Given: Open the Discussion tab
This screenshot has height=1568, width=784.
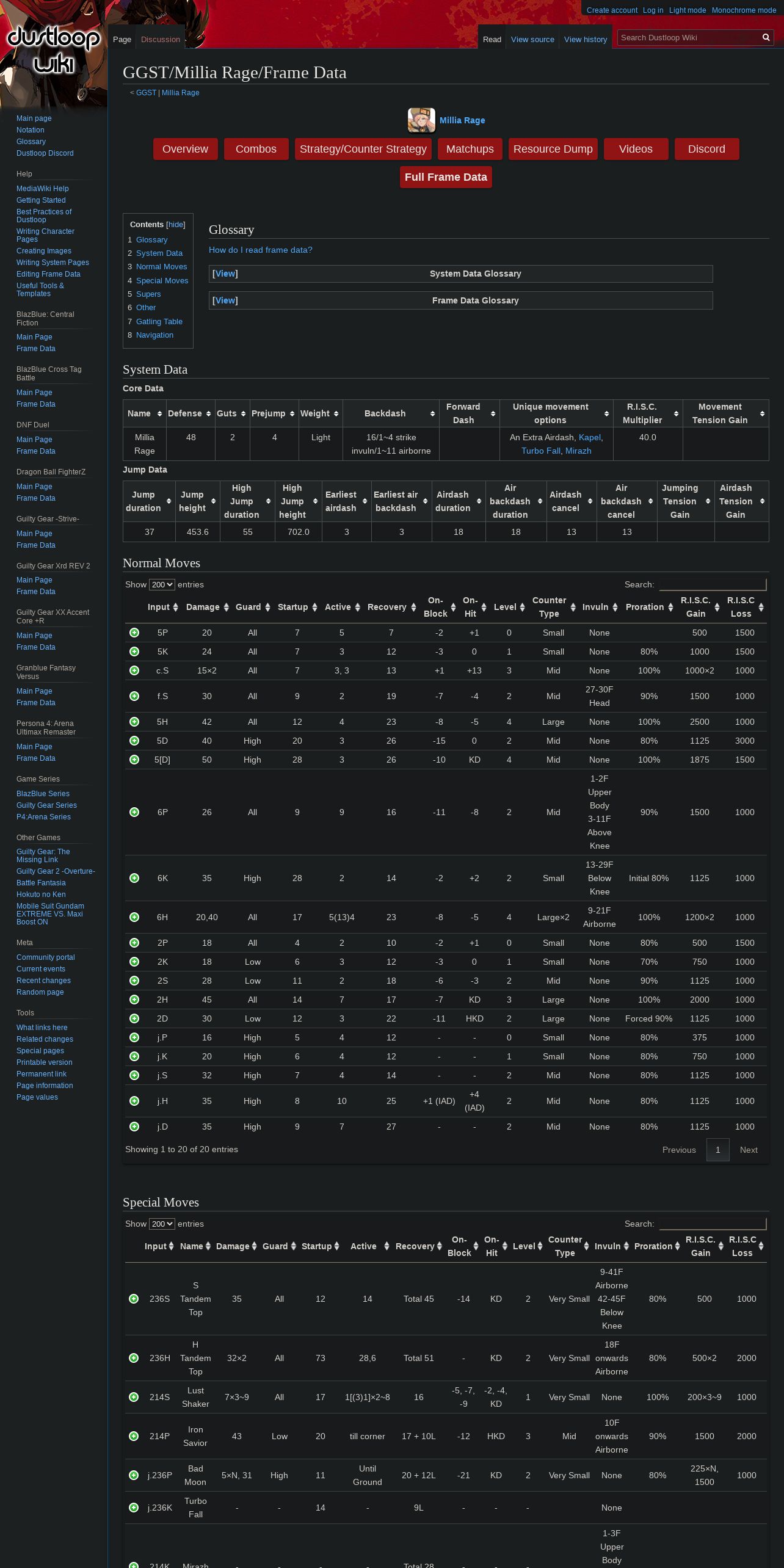Looking at the screenshot, I should click(x=161, y=39).
